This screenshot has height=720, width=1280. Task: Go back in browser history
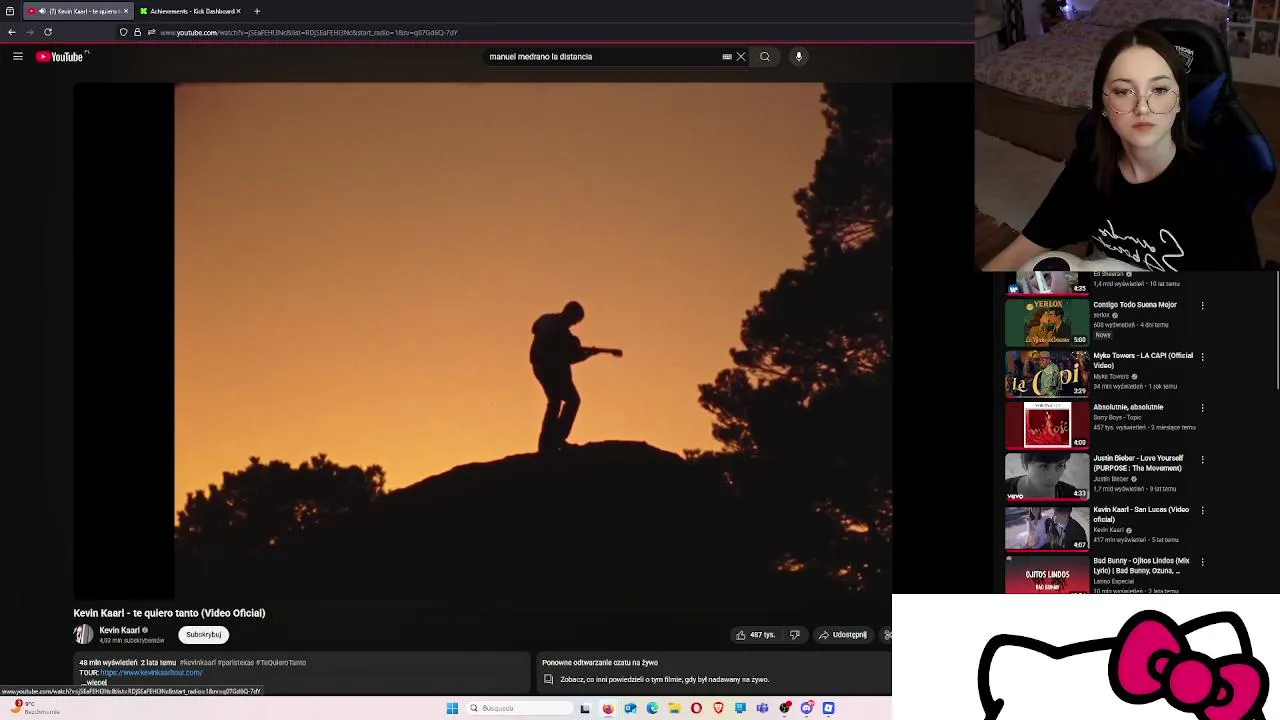pos(12,32)
